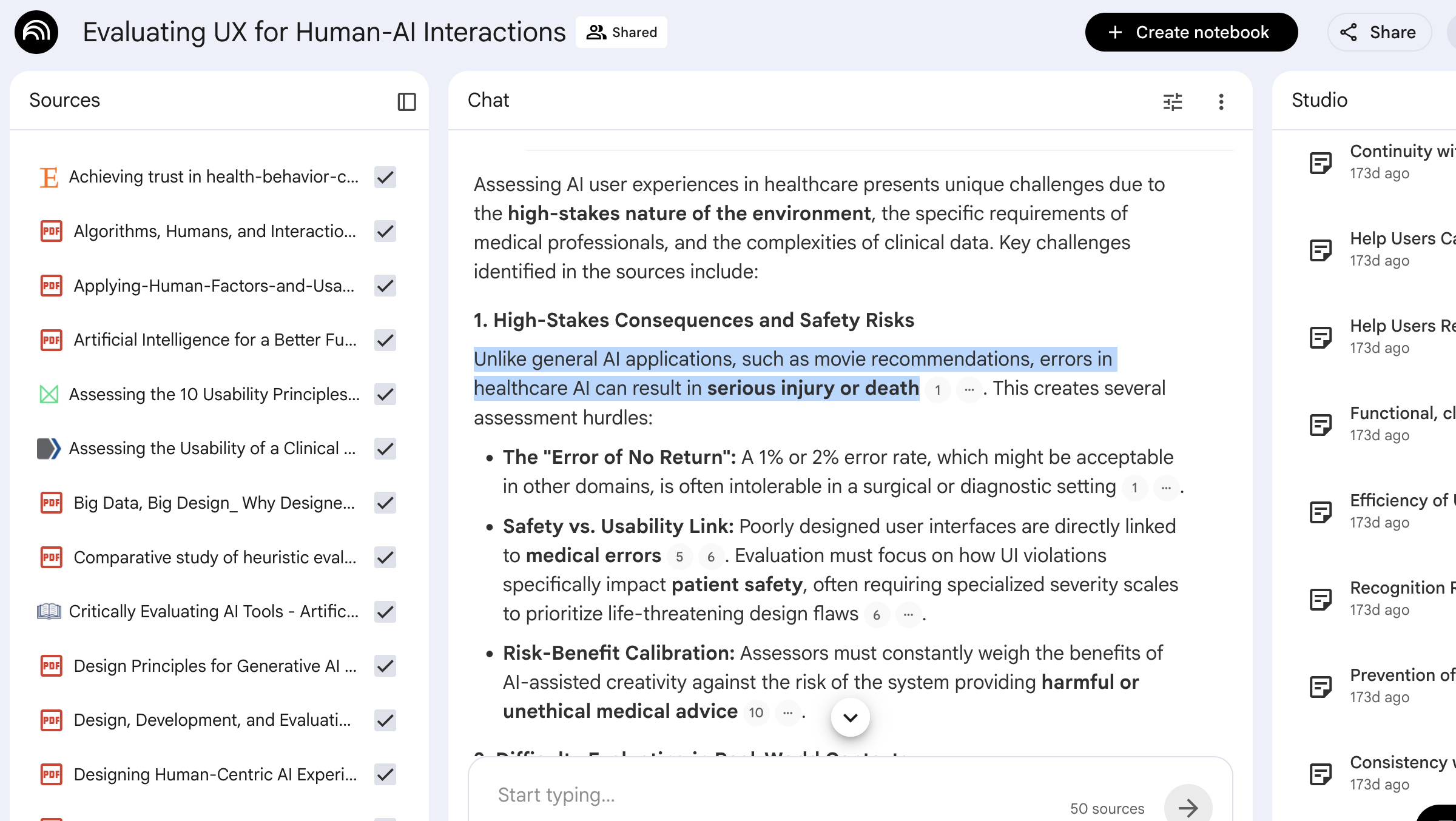
Task: Collapse the Sources panel icon
Action: coord(406,101)
